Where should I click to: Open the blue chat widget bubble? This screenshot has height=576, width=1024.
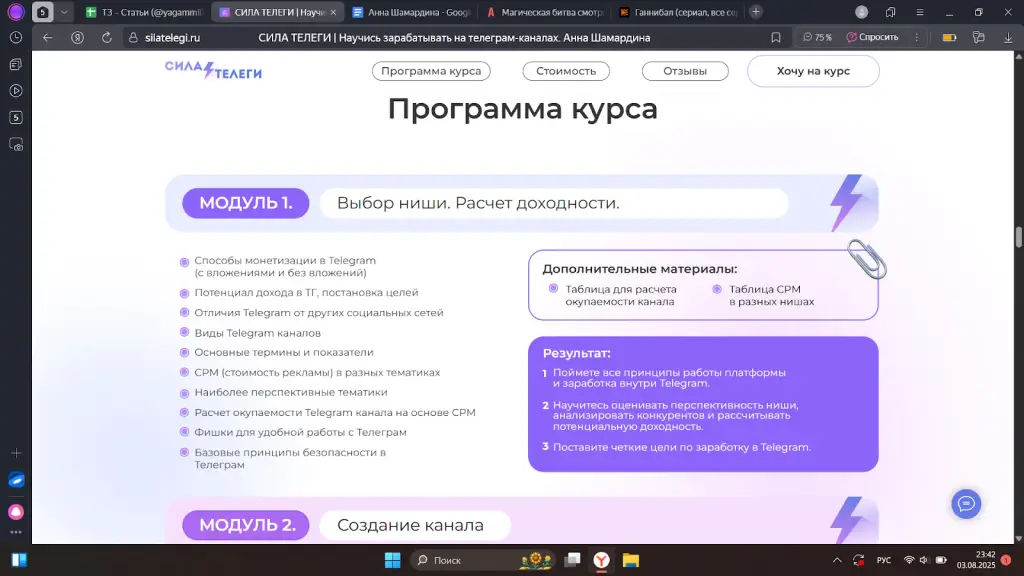966,504
